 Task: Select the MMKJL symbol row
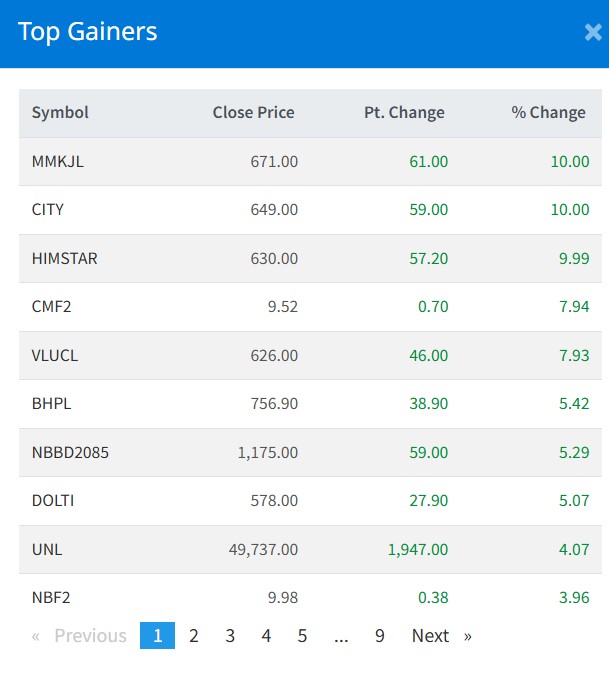[58, 161]
